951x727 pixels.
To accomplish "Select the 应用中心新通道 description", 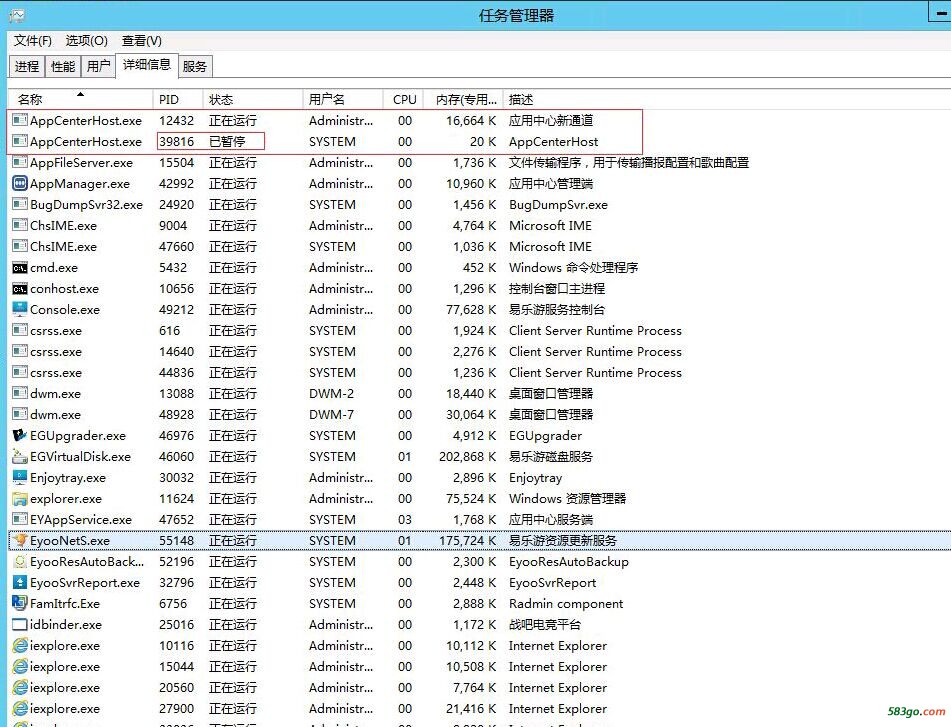I will (x=551, y=121).
